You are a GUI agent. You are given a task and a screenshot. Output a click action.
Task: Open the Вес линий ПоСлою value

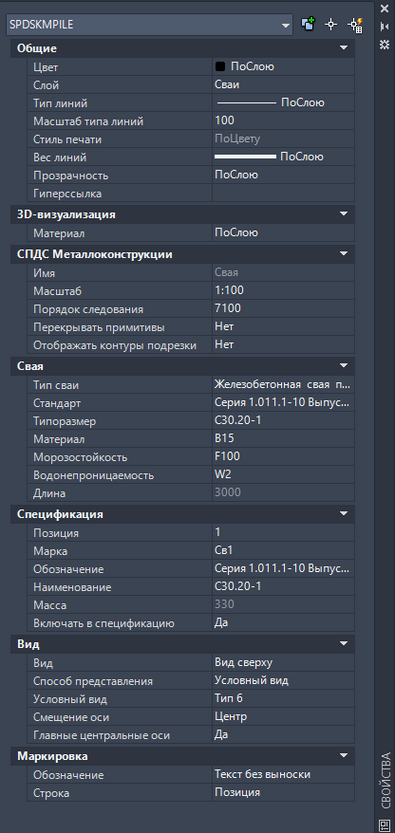point(283,157)
